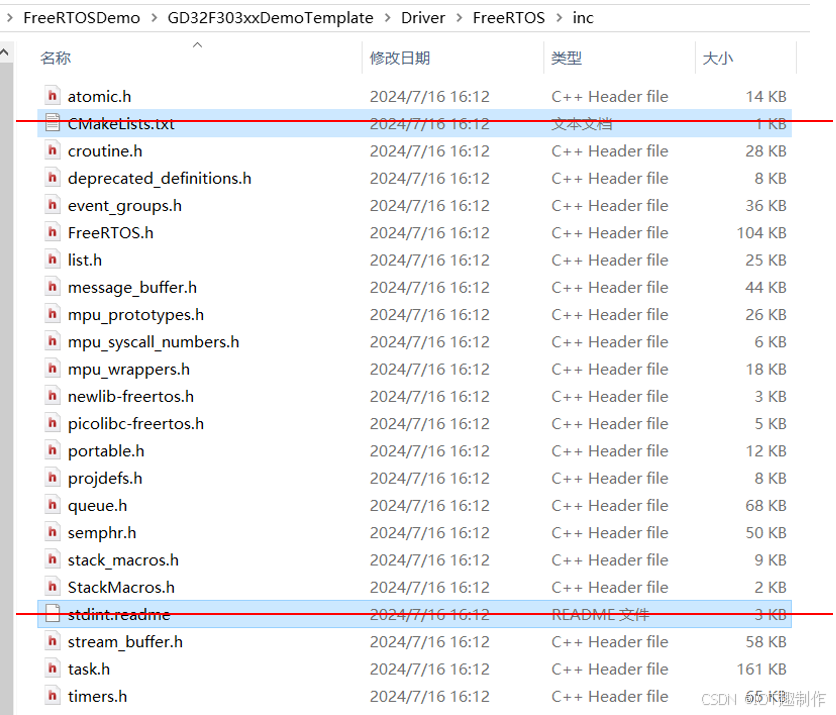Viewport: 836px width, 715px height.
Task: Select the queue.h file icon
Action: tap(52, 505)
